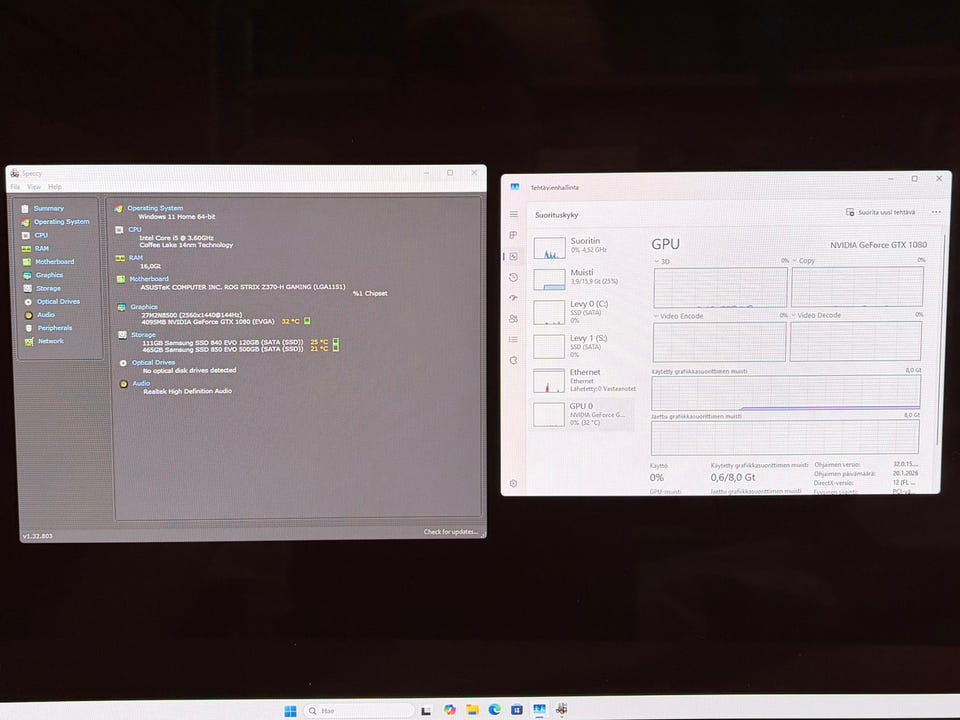The height and width of the screenshot is (720, 960).
Task: Select Graphics in Speccy sidebar list
Action: click(x=49, y=275)
